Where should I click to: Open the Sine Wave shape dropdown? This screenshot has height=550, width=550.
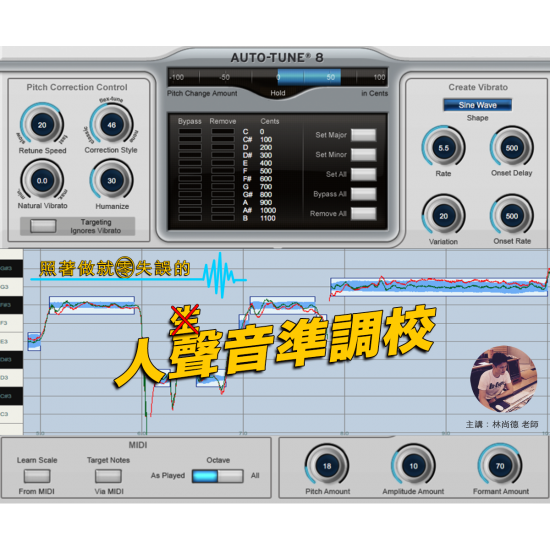point(477,105)
